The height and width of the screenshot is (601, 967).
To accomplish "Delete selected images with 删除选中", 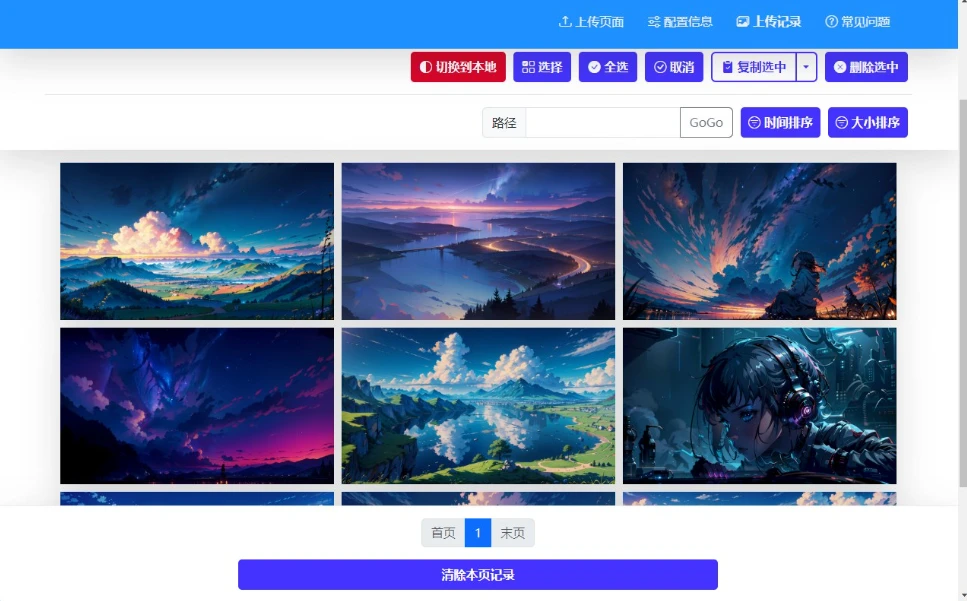I will click(866, 67).
